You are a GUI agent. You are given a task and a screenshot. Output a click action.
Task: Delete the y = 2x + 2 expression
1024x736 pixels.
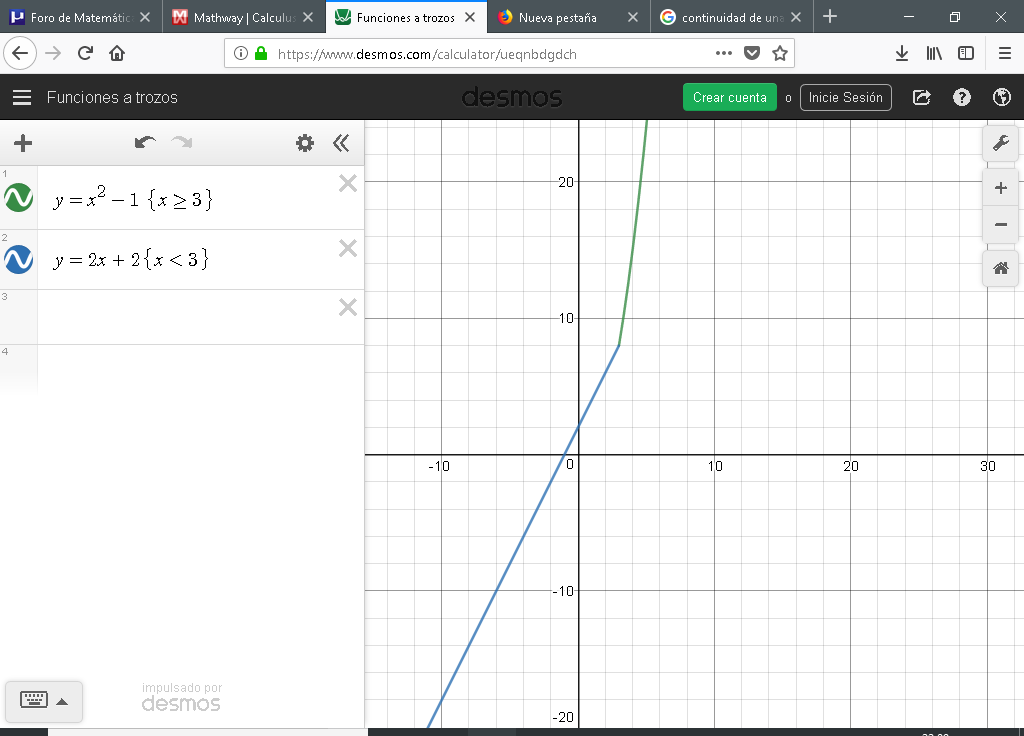coord(348,248)
